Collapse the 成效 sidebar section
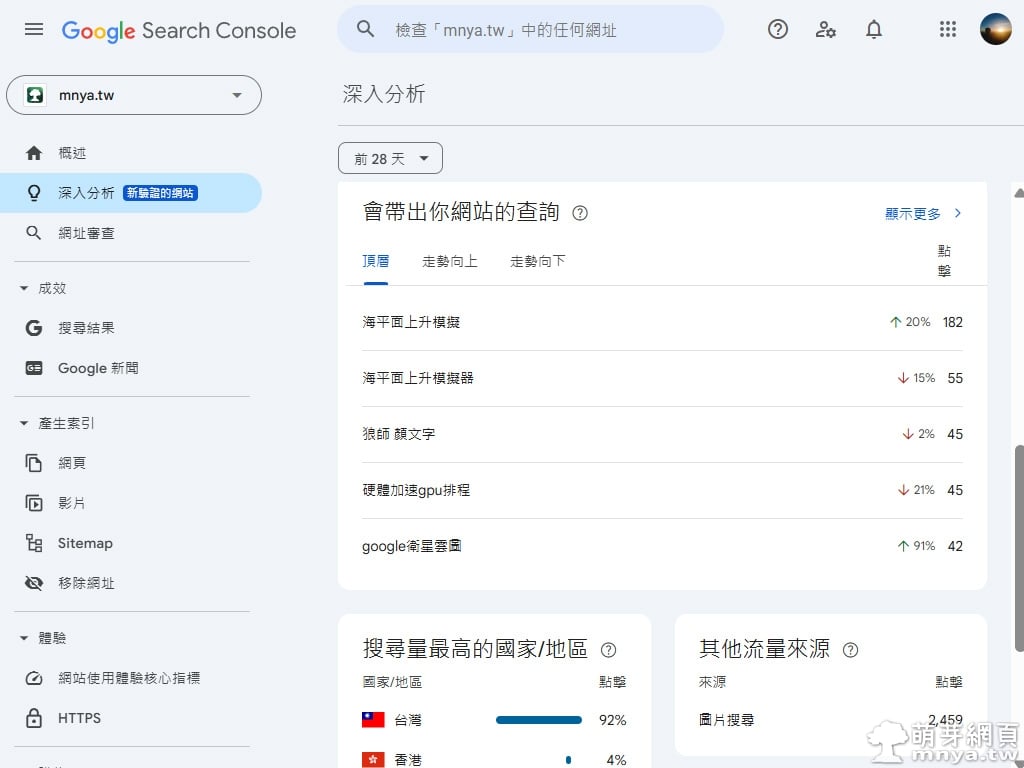 click(25, 288)
